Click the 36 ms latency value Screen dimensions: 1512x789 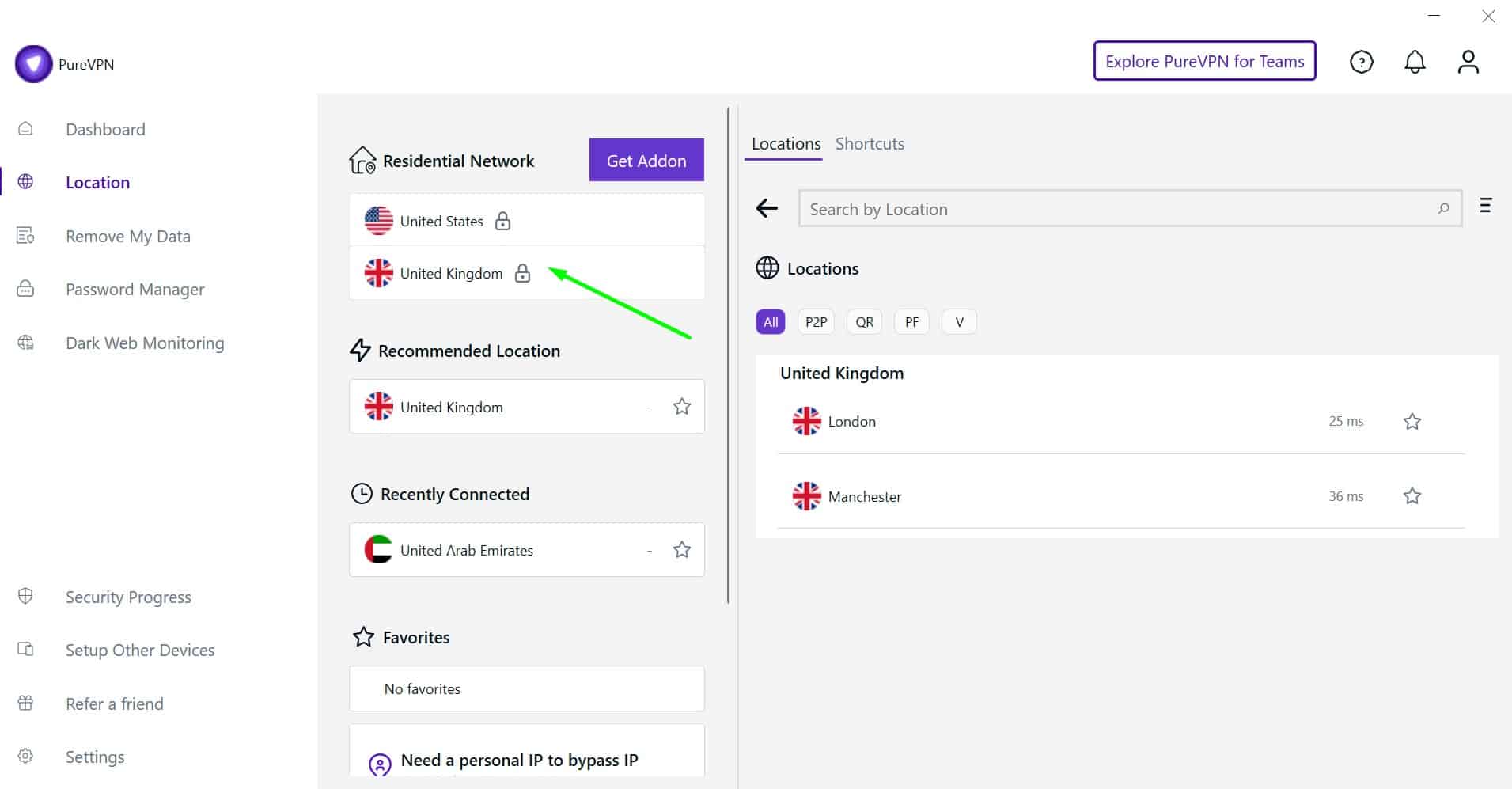(x=1346, y=496)
